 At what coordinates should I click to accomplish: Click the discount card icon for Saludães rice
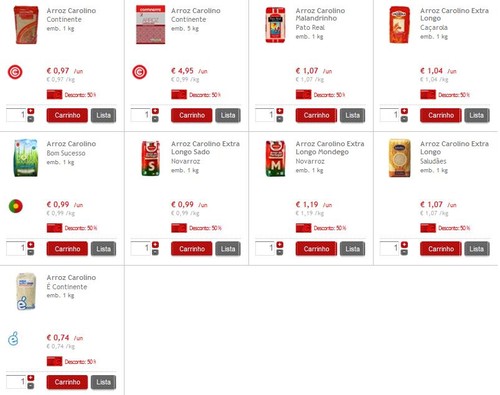coord(428,228)
